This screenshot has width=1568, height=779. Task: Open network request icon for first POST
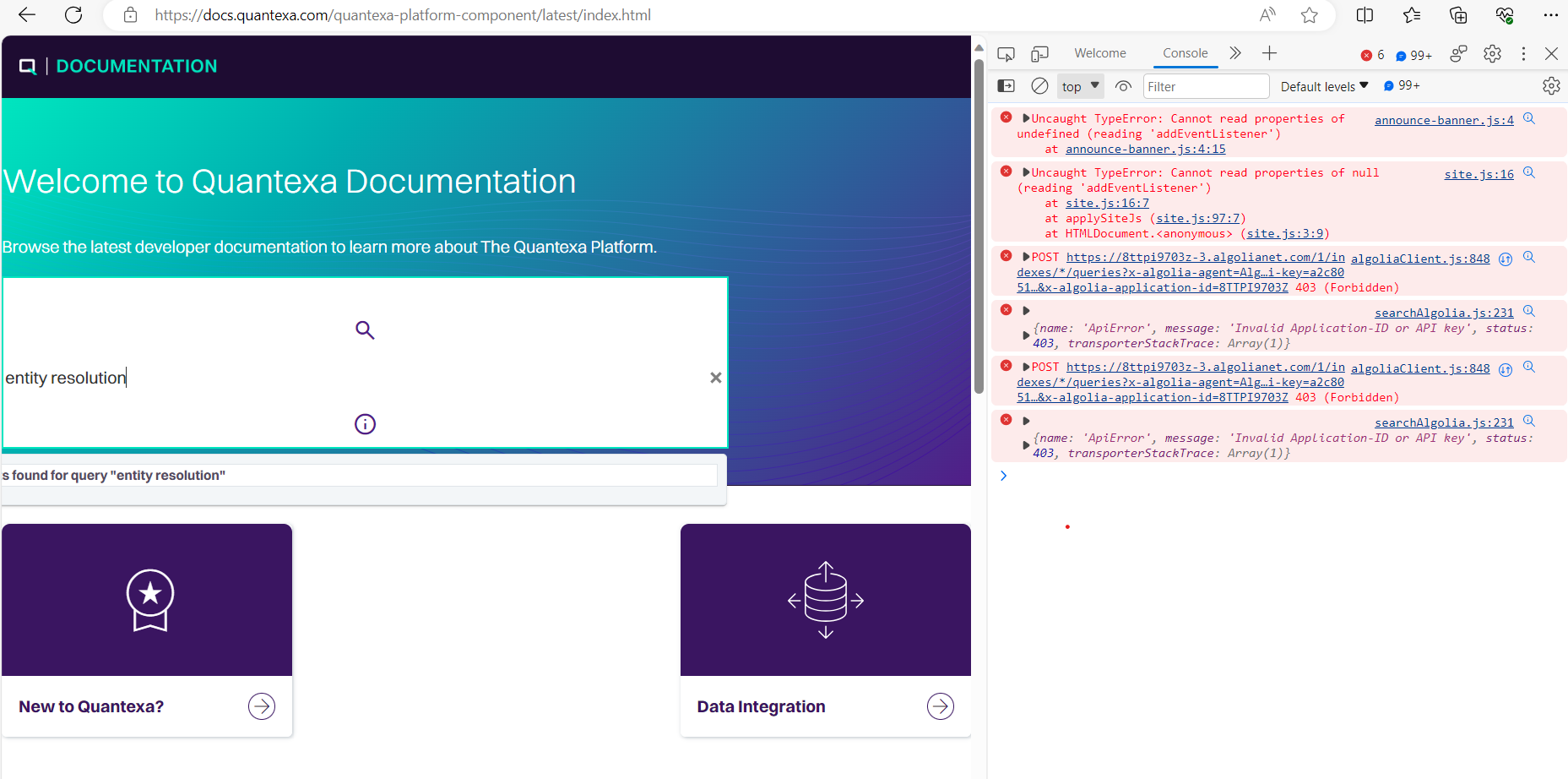click(x=1505, y=259)
